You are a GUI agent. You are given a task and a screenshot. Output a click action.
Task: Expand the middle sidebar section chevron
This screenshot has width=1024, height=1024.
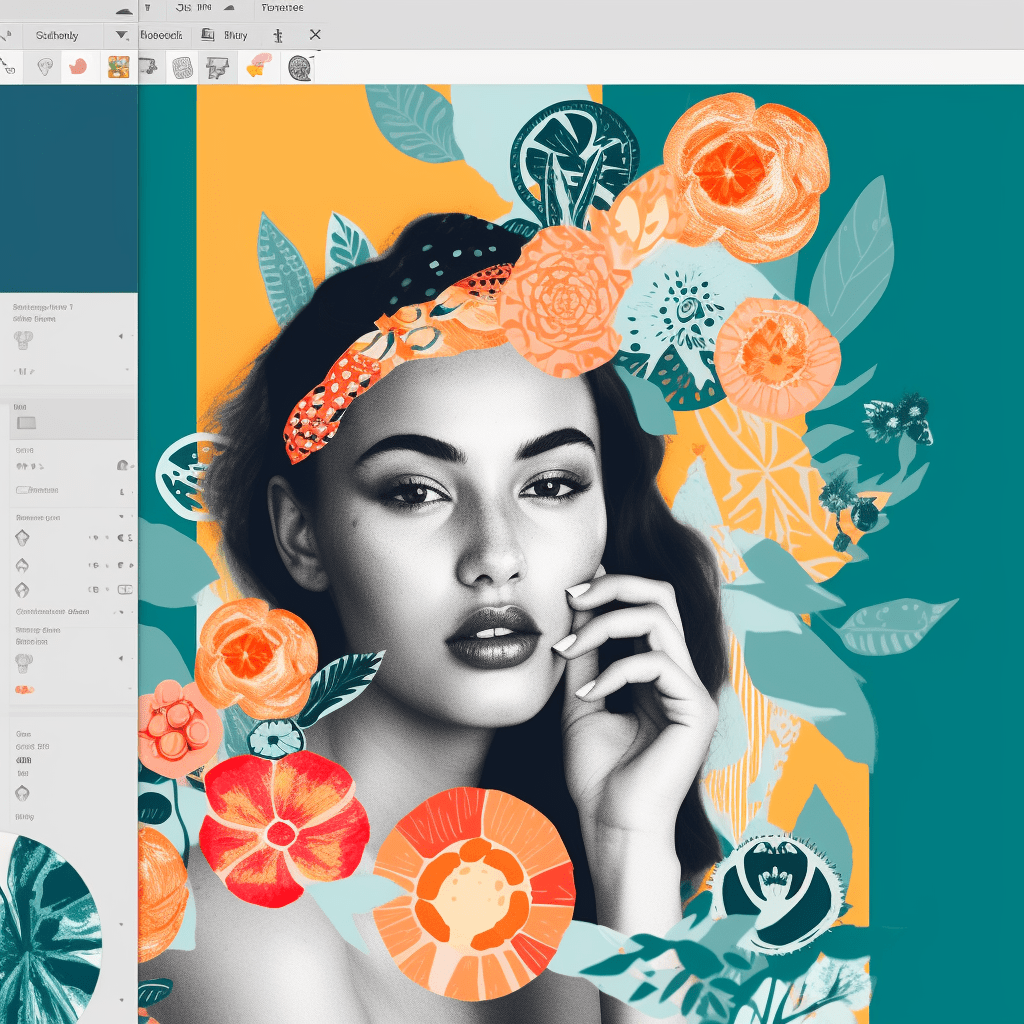[120, 517]
